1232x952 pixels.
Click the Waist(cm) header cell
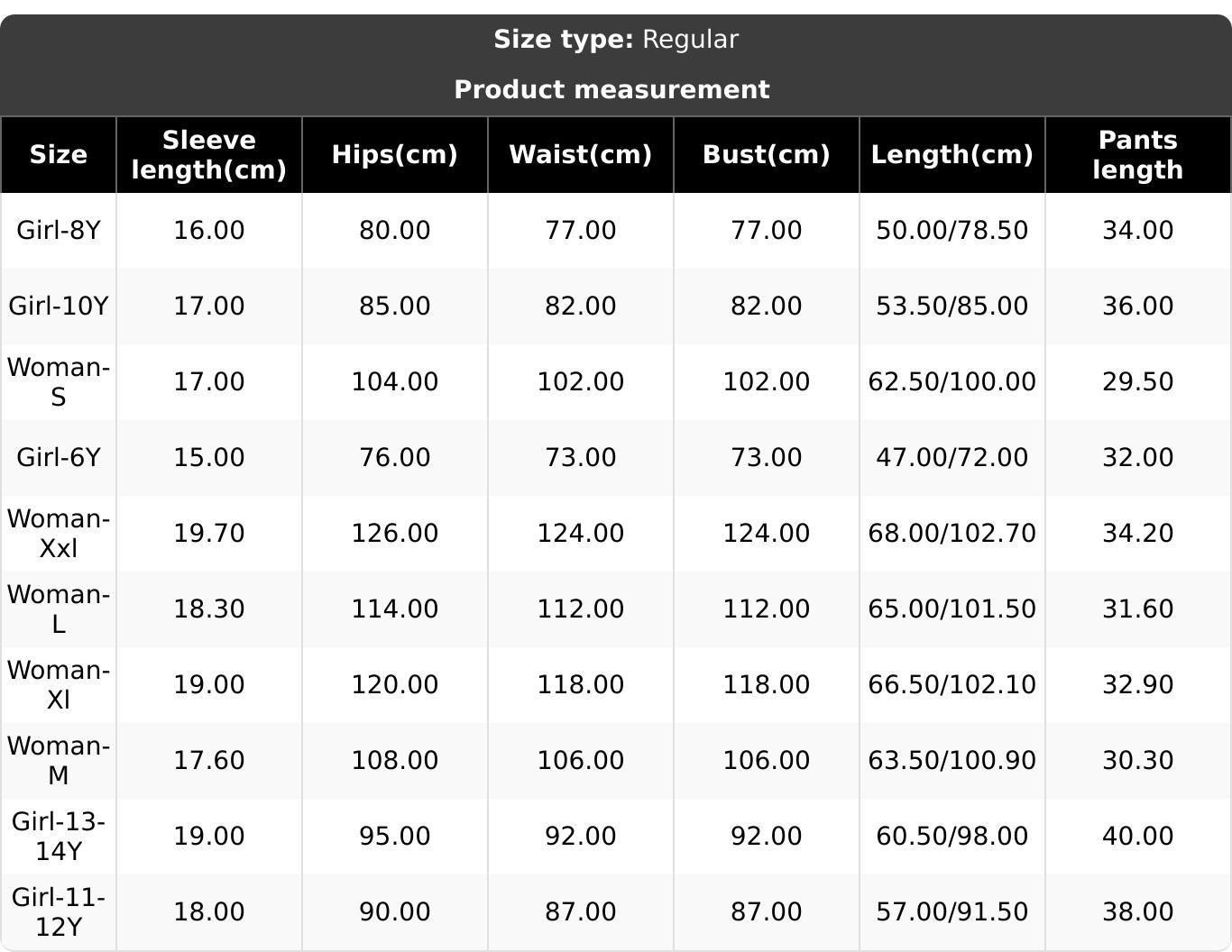(581, 154)
